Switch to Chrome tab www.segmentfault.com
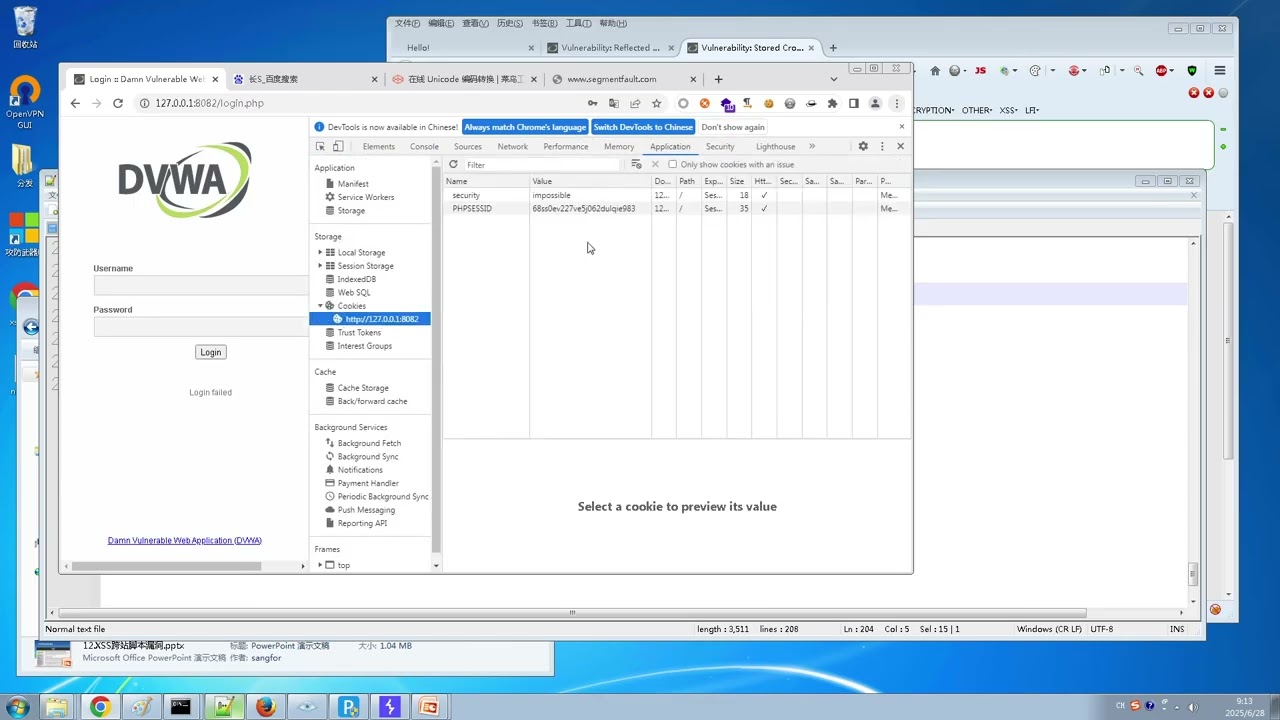This screenshot has height=720, width=1280. tap(624, 79)
